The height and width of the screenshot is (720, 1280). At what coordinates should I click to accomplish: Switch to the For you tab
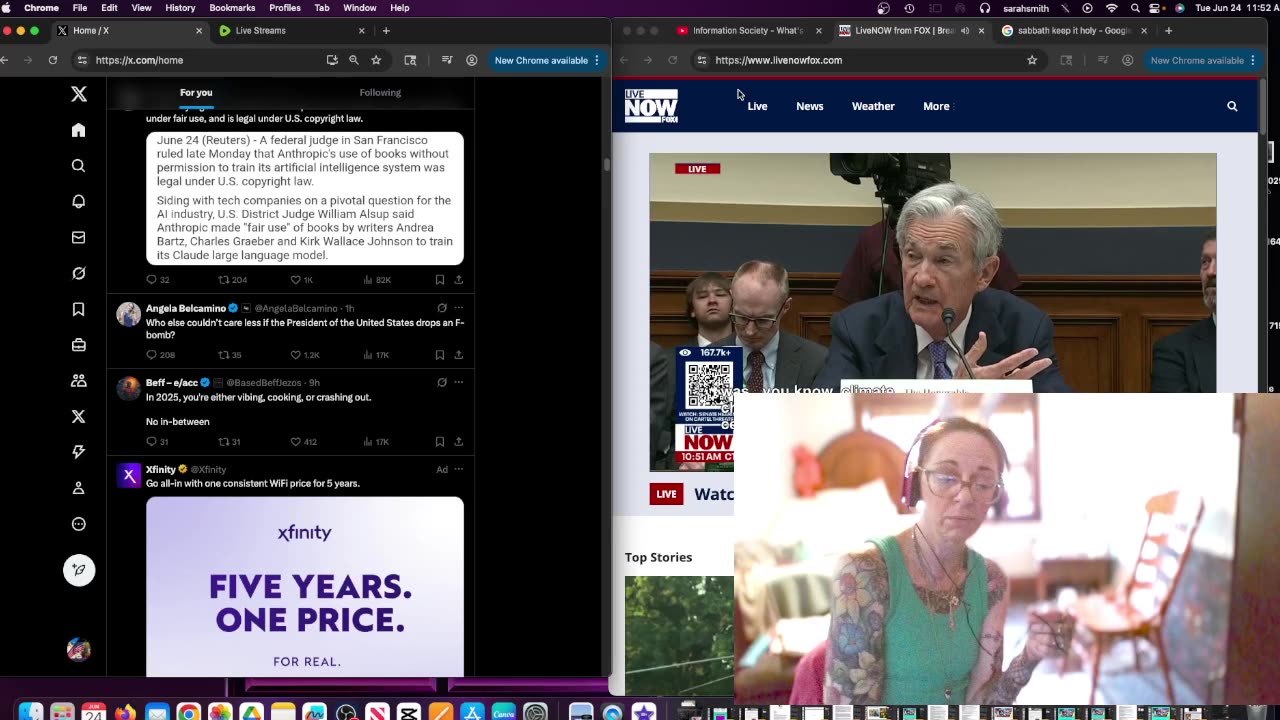196,93
